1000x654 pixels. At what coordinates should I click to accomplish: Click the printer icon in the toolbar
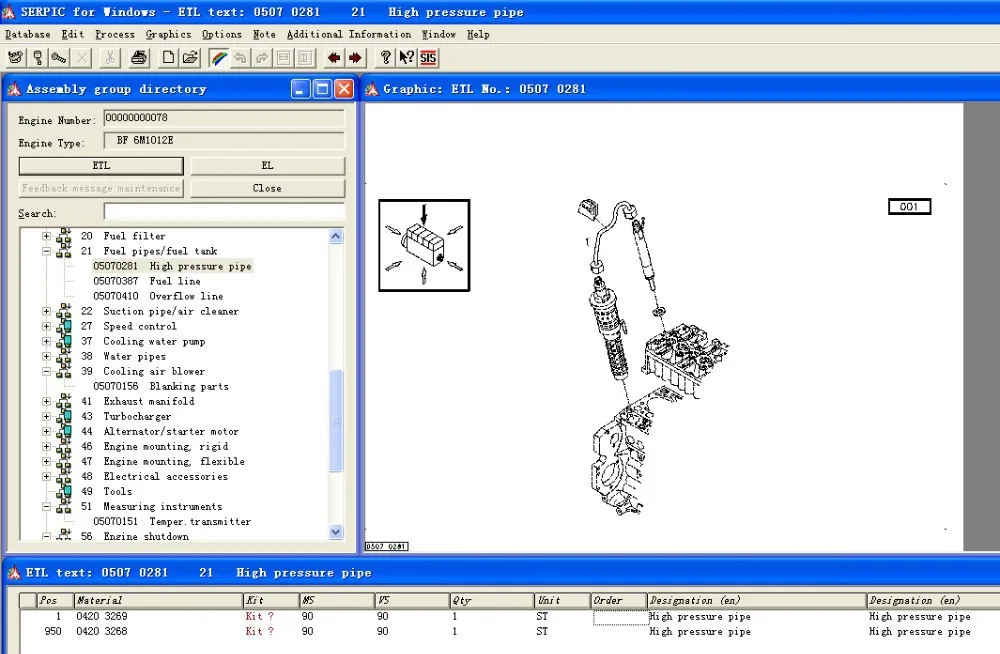(139, 58)
